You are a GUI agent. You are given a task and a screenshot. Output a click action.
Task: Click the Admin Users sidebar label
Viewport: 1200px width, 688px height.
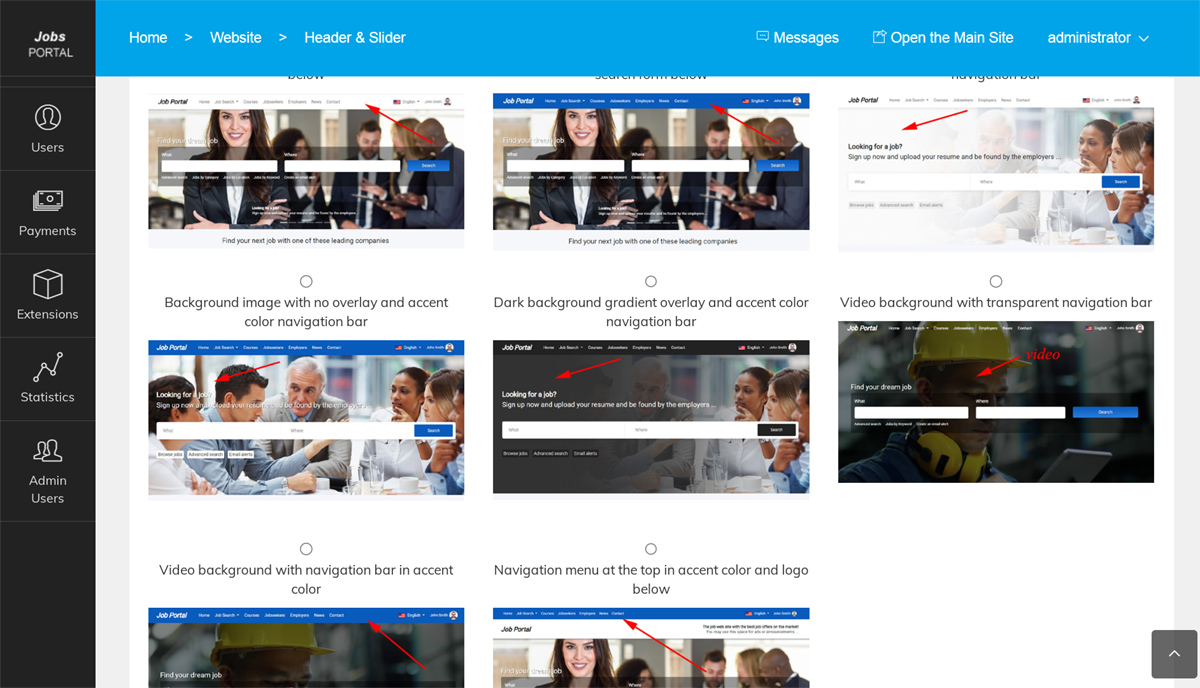click(x=47, y=489)
